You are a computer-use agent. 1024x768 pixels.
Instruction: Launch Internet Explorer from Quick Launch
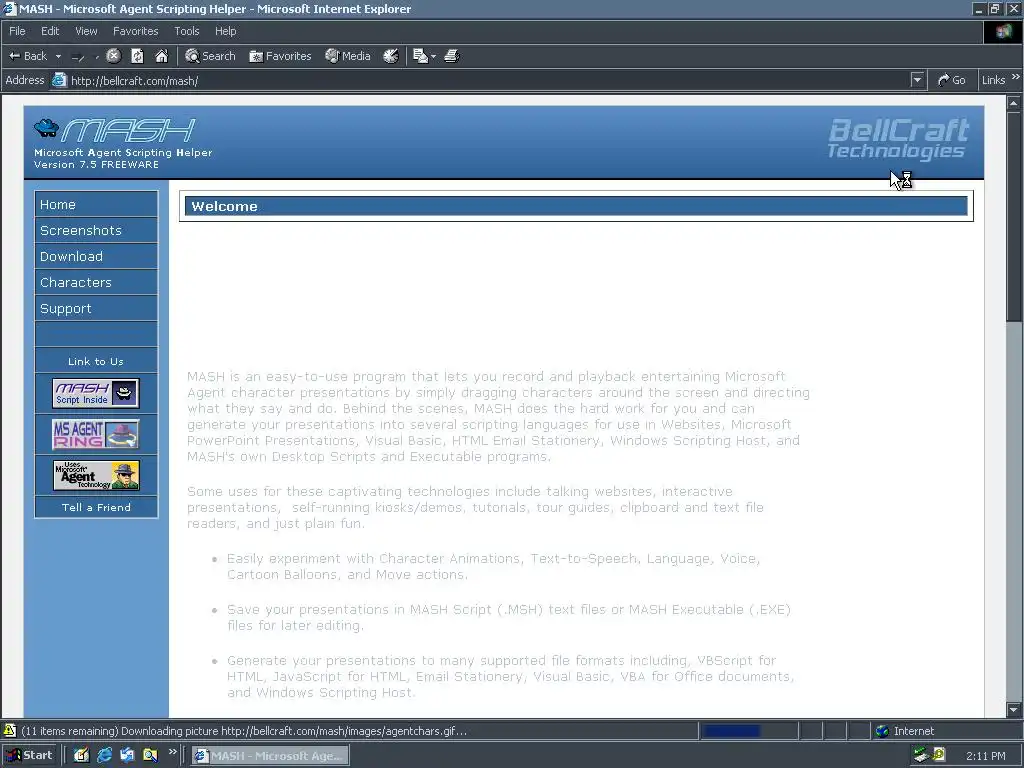(x=104, y=756)
